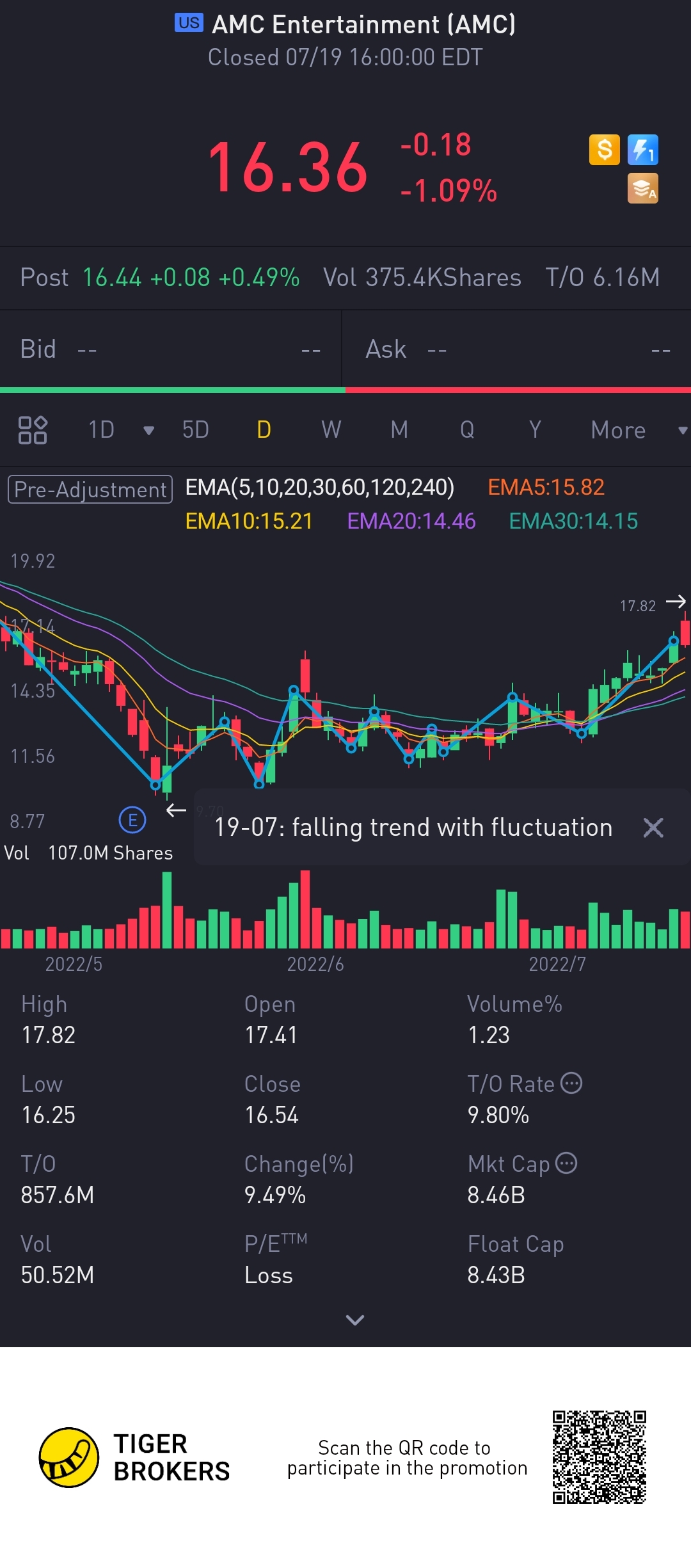Open the More timeframes dropdown
691x1568 pixels.
point(683,431)
